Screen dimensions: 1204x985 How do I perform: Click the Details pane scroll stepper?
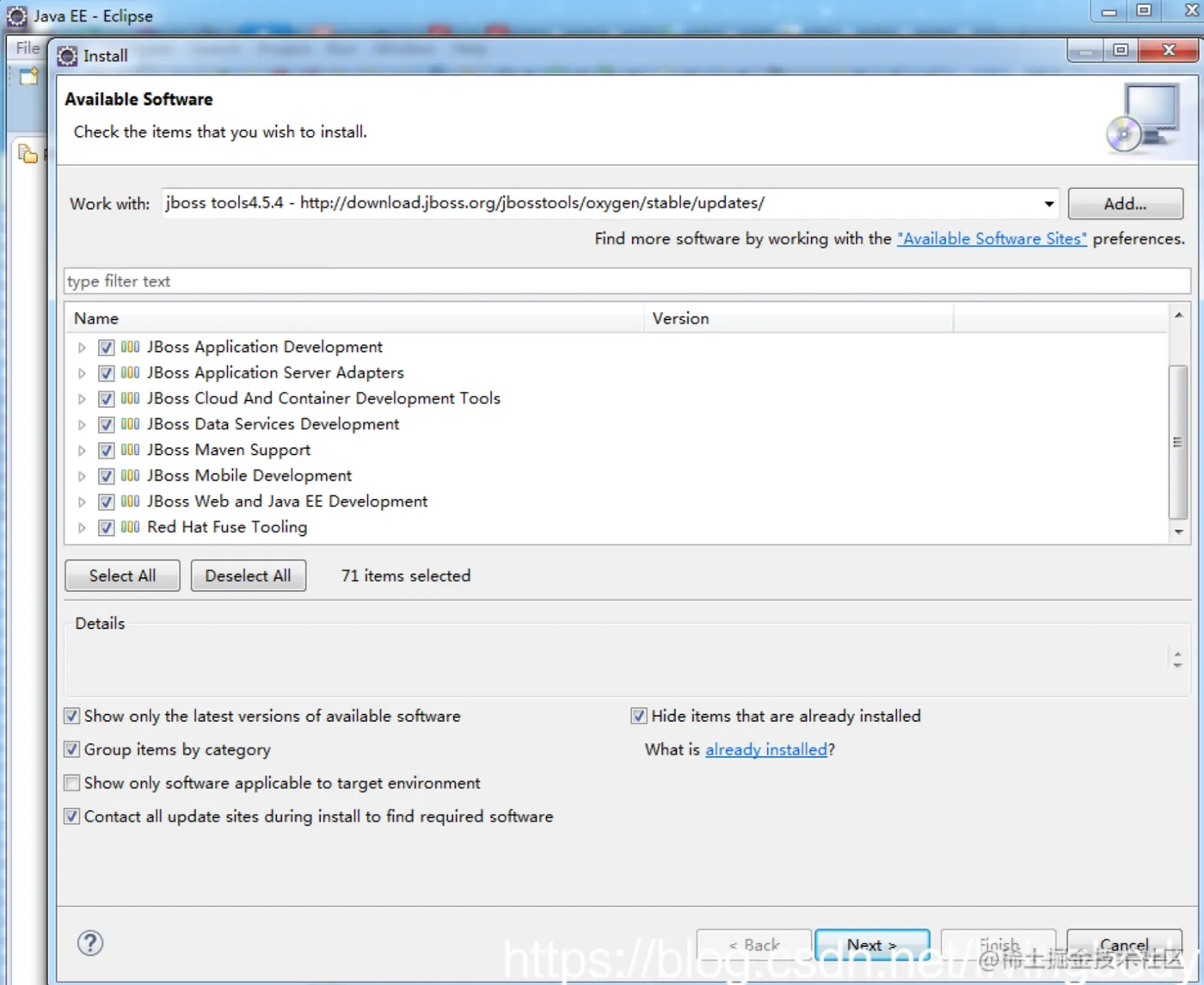tap(1177, 659)
